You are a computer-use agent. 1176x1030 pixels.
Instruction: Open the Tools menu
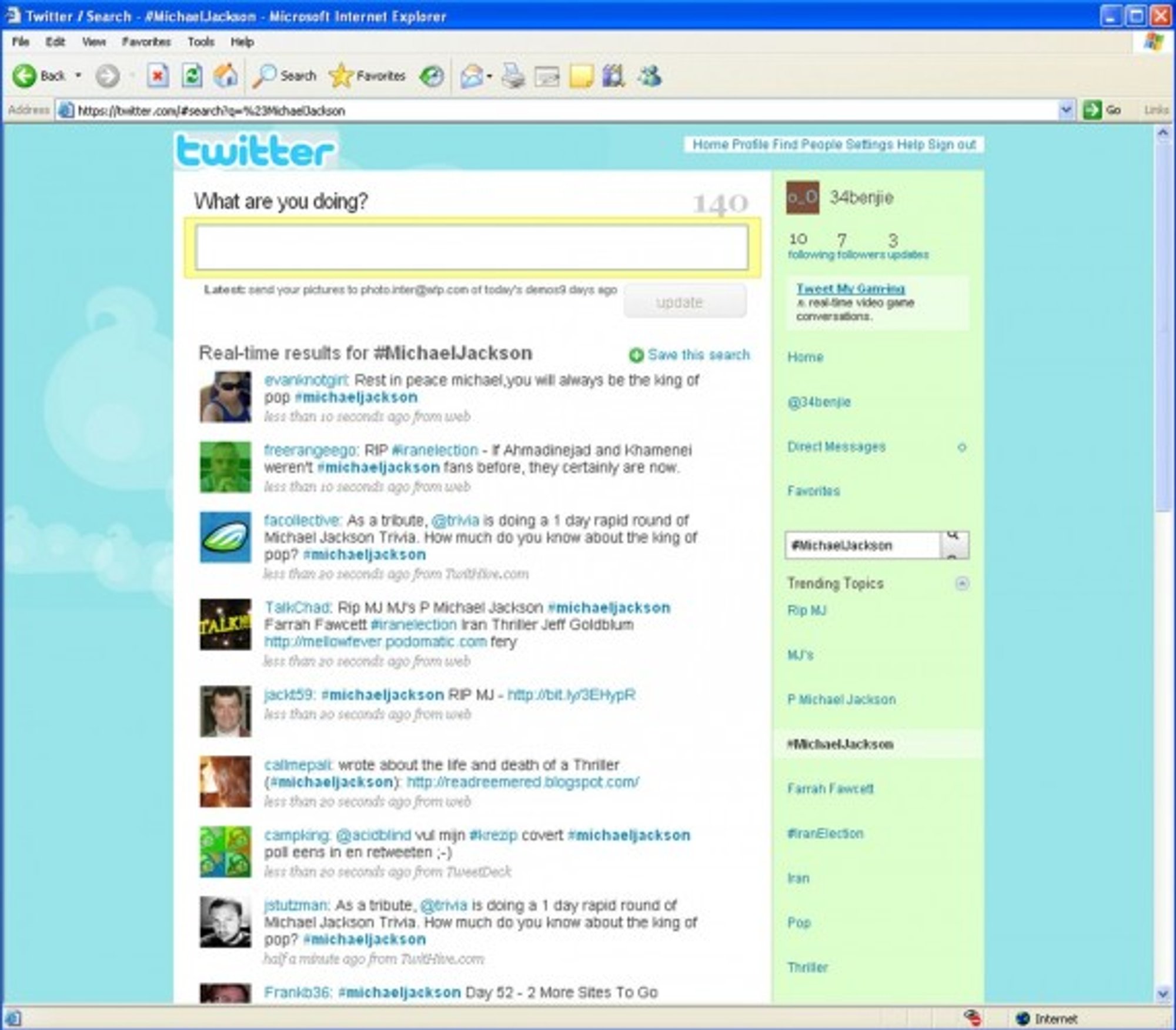coord(201,42)
